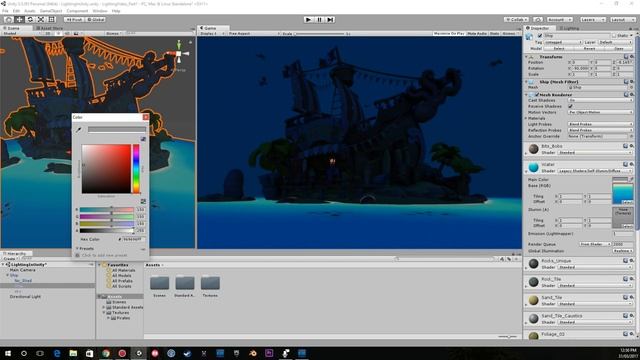Expand Standard Assets folder in Project tree
640x360 pixels.
(x=104, y=307)
